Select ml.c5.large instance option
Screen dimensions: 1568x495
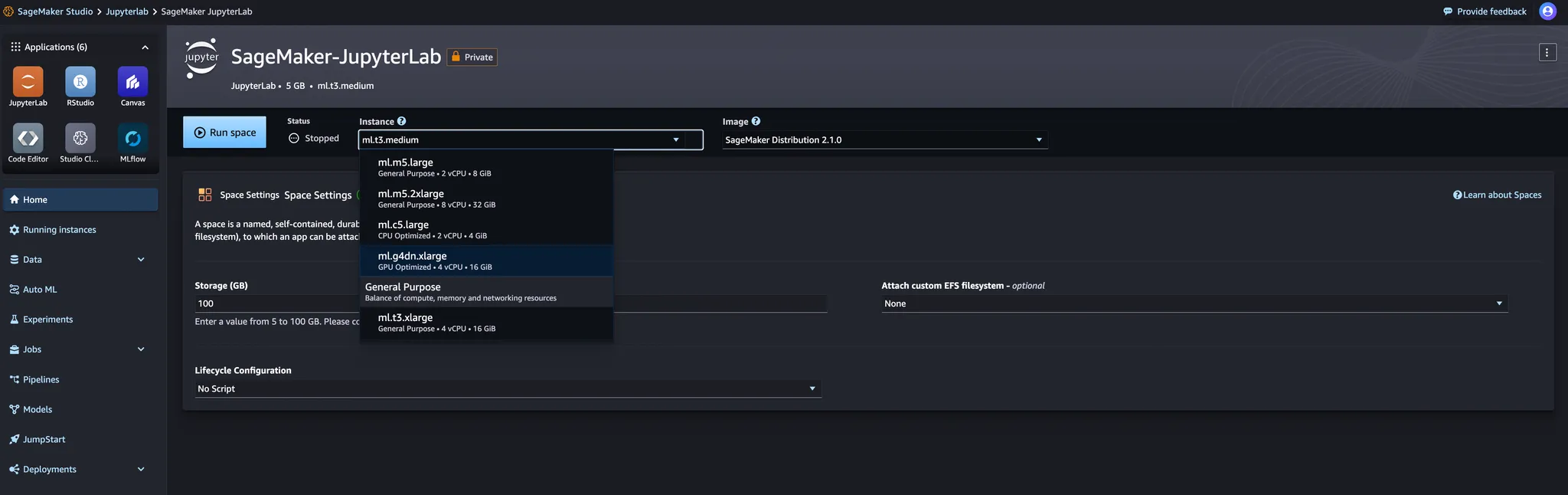[x=486, y=229]
